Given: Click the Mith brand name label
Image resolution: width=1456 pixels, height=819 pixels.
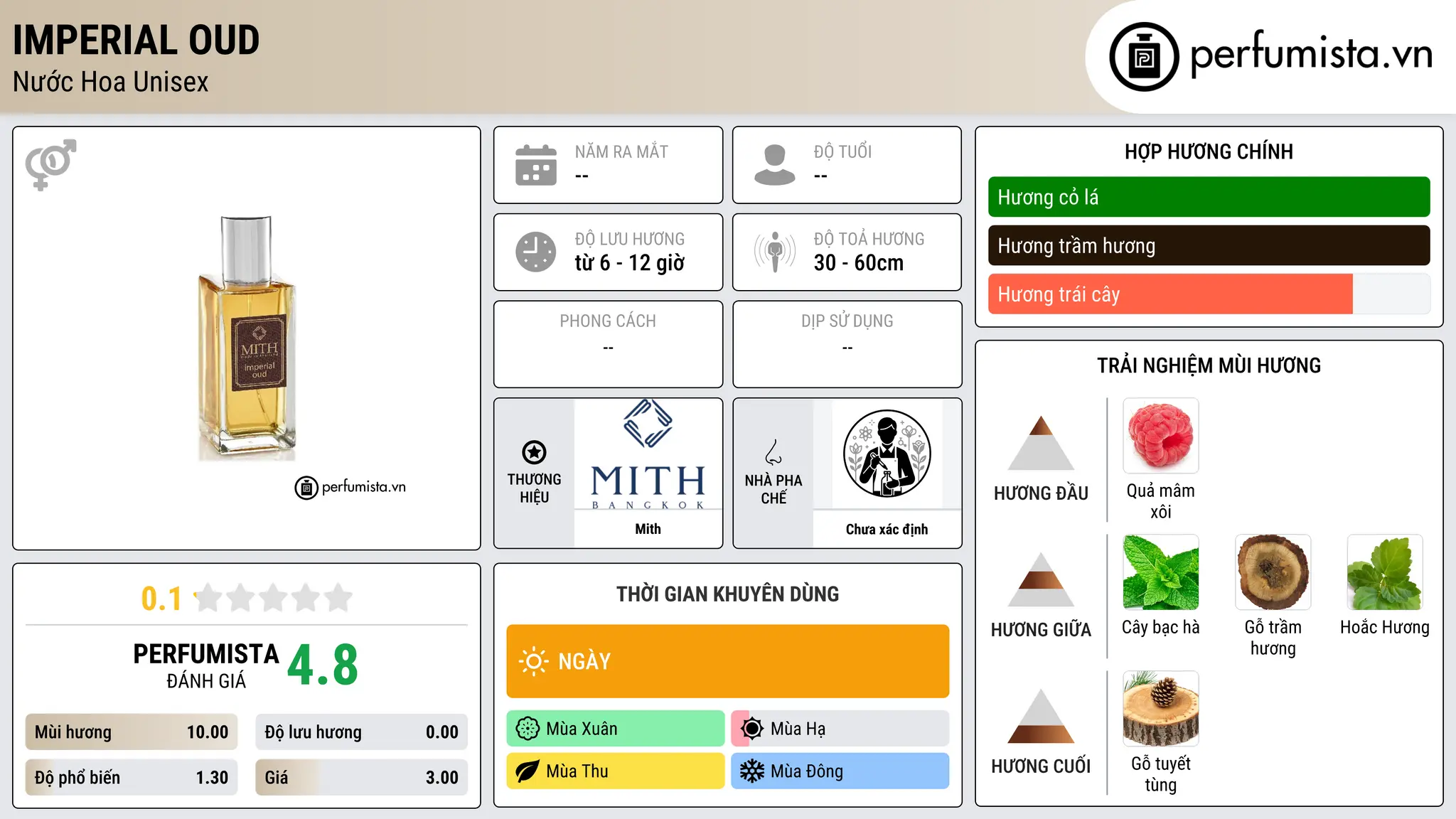Looking at the screenshot, I should point(648,529).
